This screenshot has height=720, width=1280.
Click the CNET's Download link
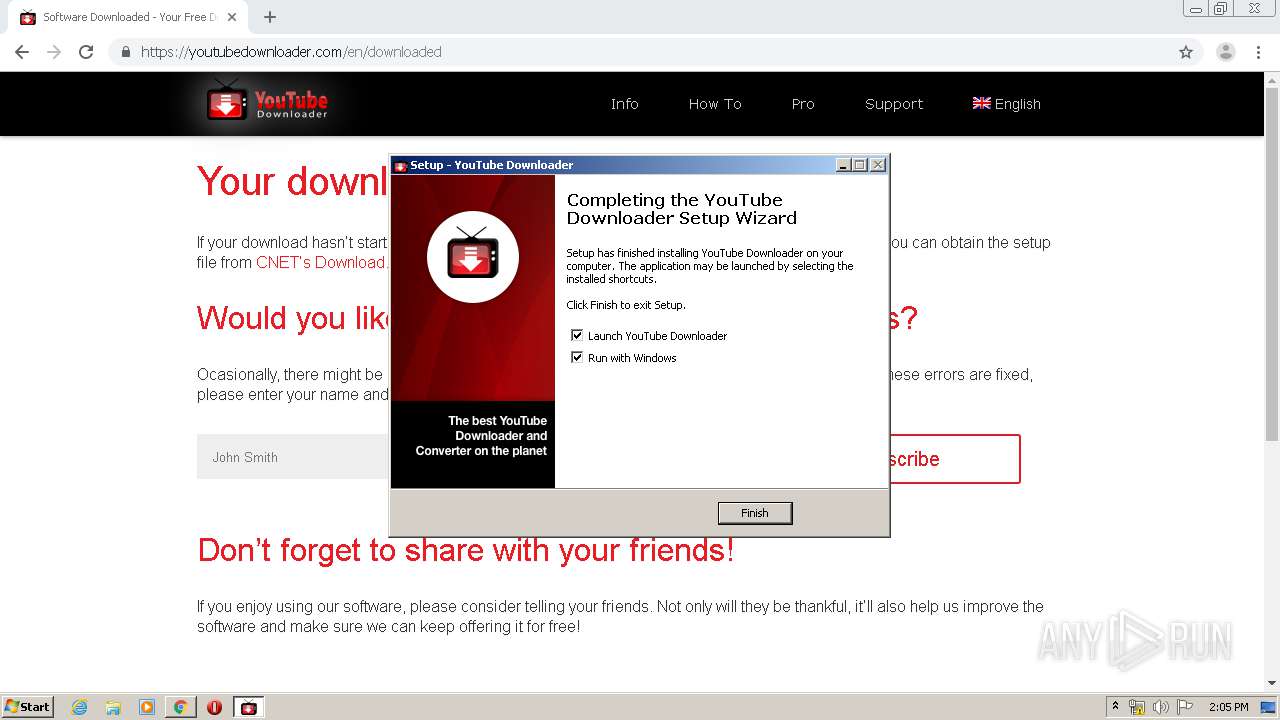(x=322, y=262)
